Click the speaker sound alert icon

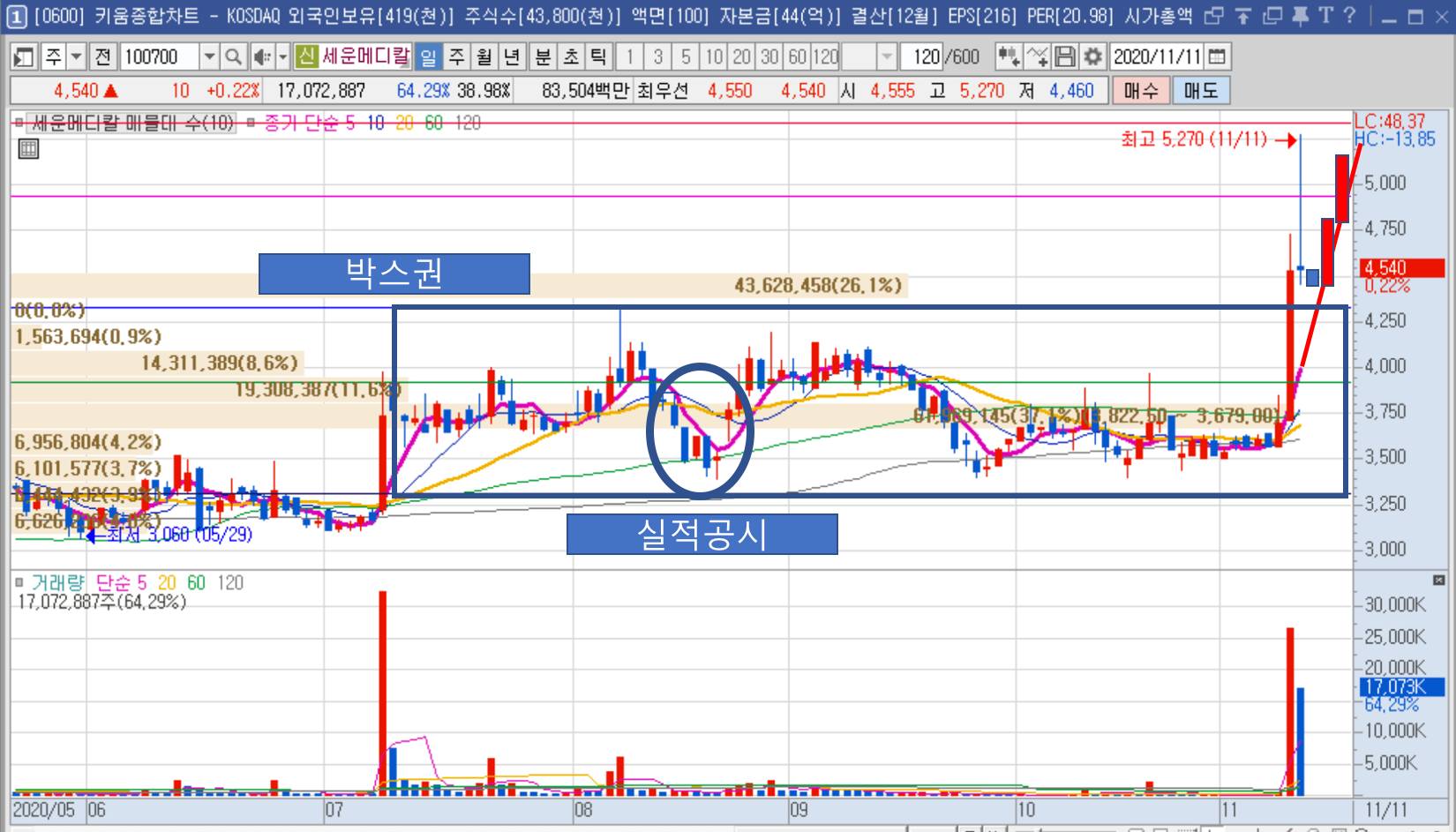click(x=262, y=57)
